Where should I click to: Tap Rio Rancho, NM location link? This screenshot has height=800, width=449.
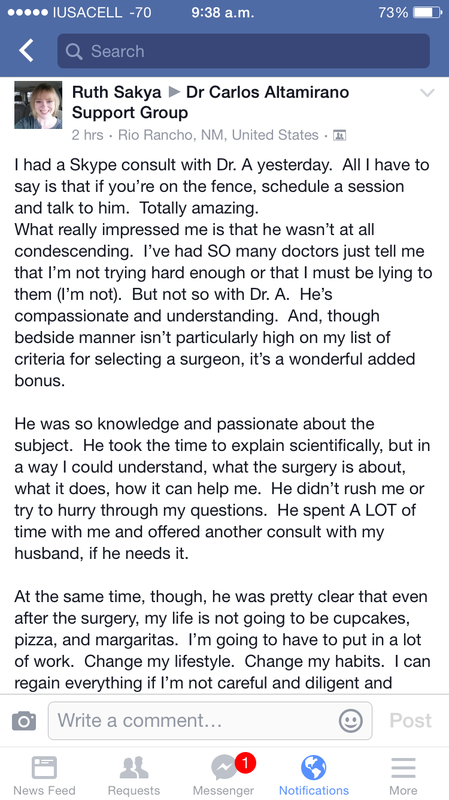(x=218, y=135)
